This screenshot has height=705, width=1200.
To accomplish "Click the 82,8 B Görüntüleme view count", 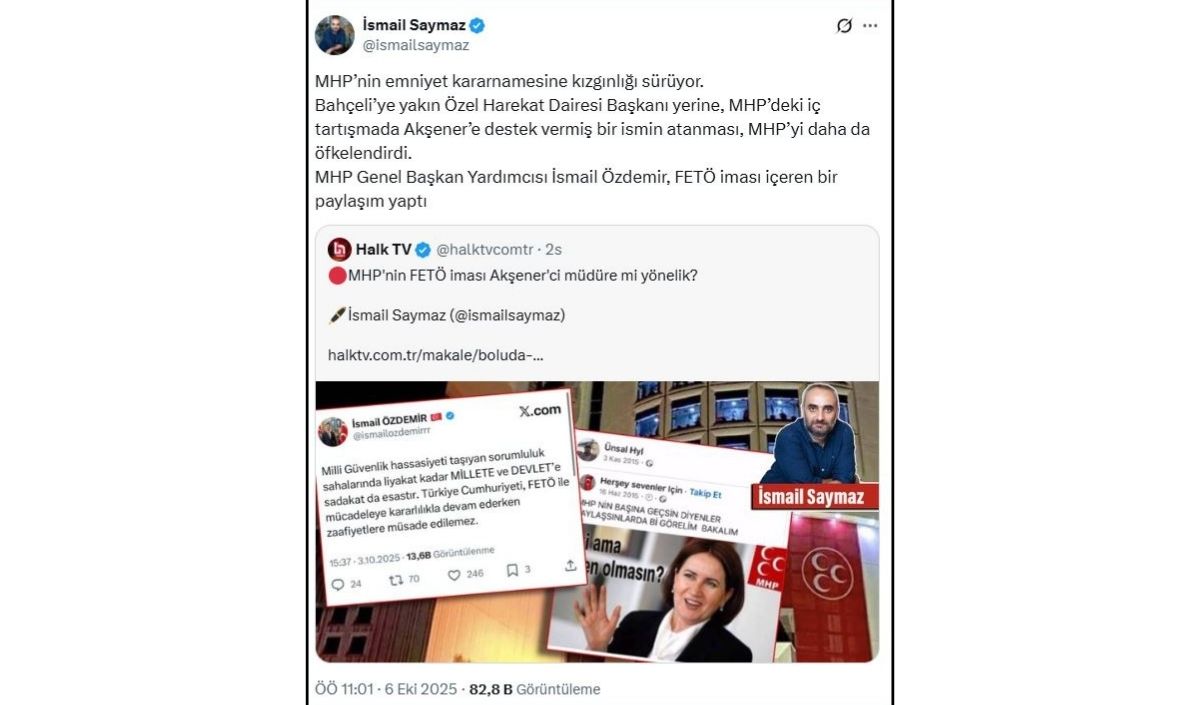I will 535,689.
